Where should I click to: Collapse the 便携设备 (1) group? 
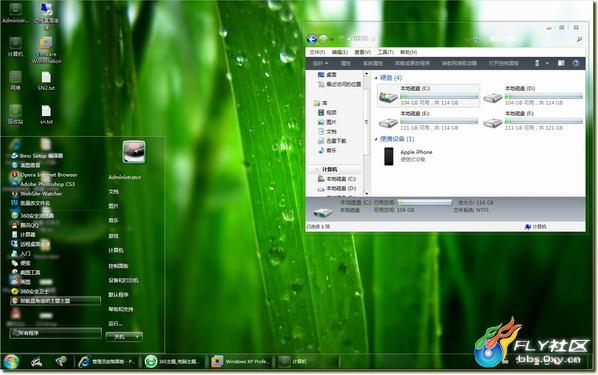[376, 139]
